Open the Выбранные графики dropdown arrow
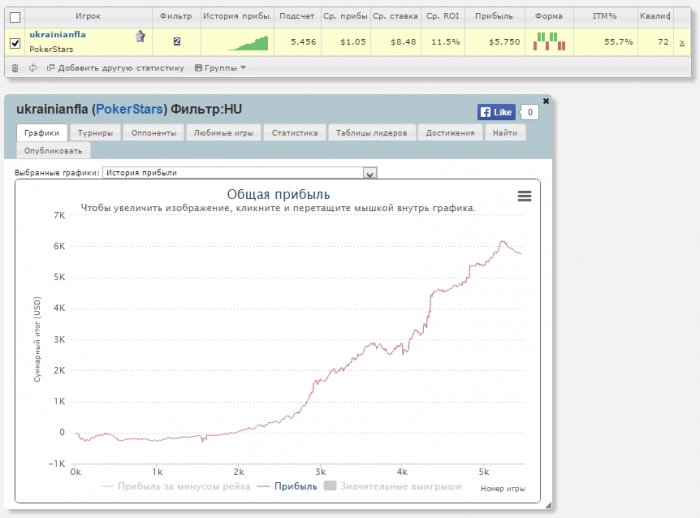The width and height of the screenshot is (700, 518). (x=370, y=173)
